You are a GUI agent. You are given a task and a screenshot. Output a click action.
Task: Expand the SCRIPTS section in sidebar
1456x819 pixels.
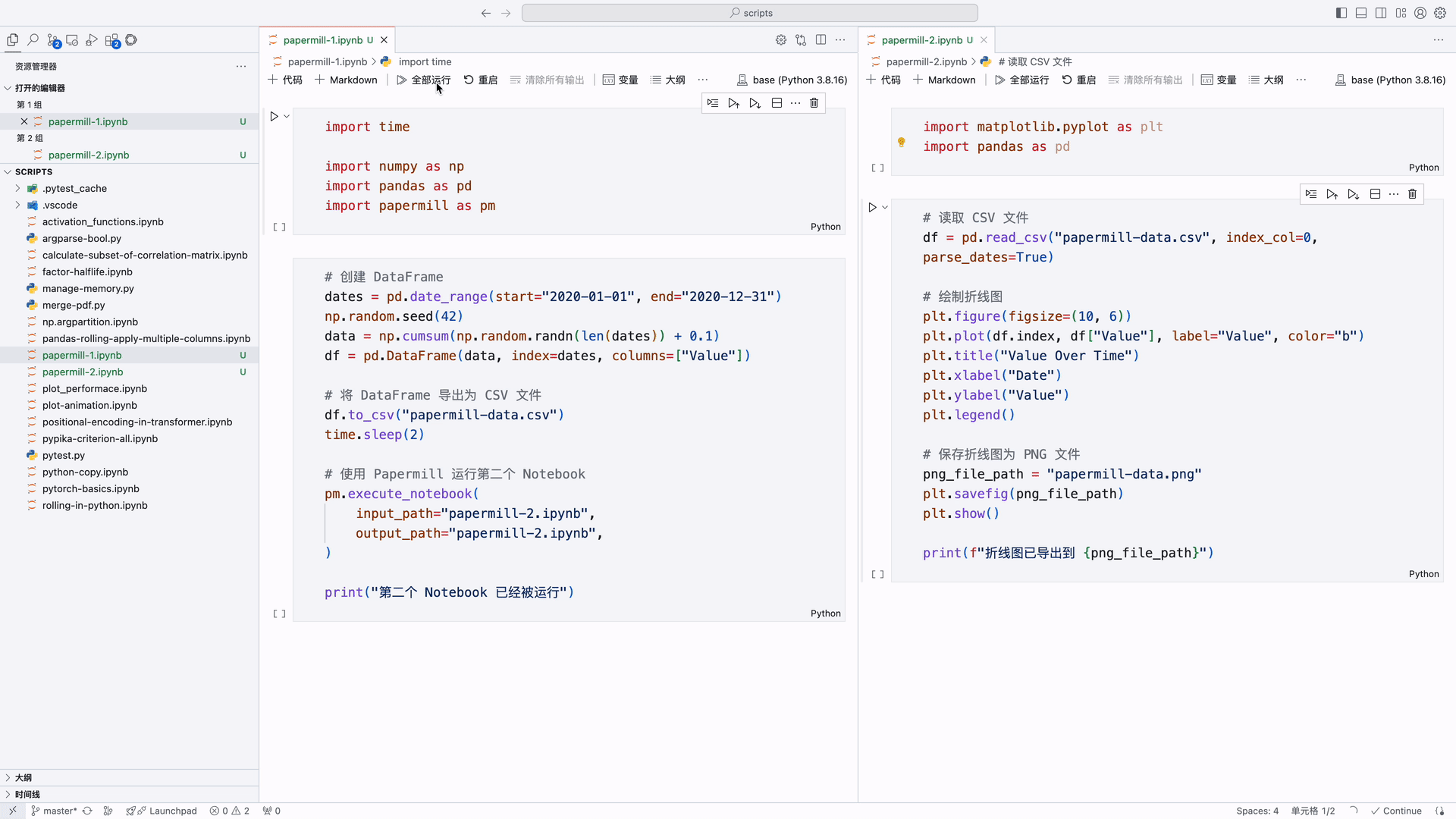click(x=8, y=171)
